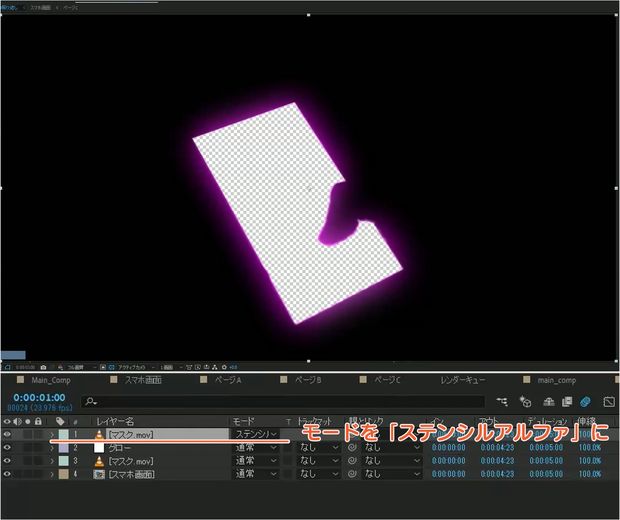Click the cone icon of layer 3 マスク.mov
This screenshot has width=620, height=520.
[99, 461]
